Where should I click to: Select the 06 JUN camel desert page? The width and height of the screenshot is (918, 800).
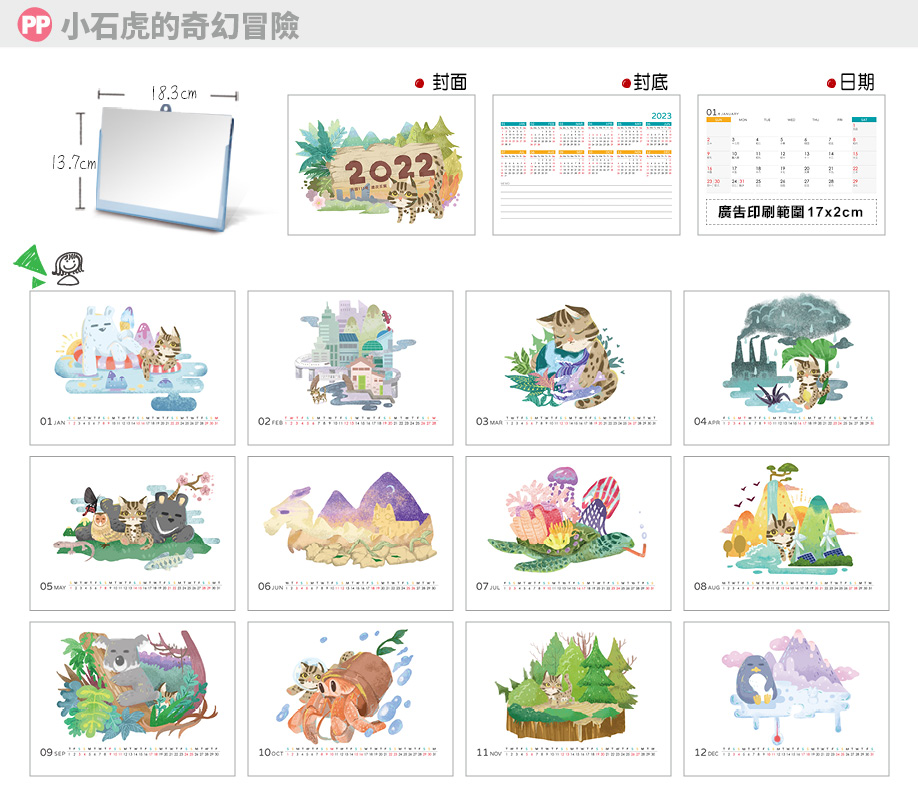tap(350, 533)
